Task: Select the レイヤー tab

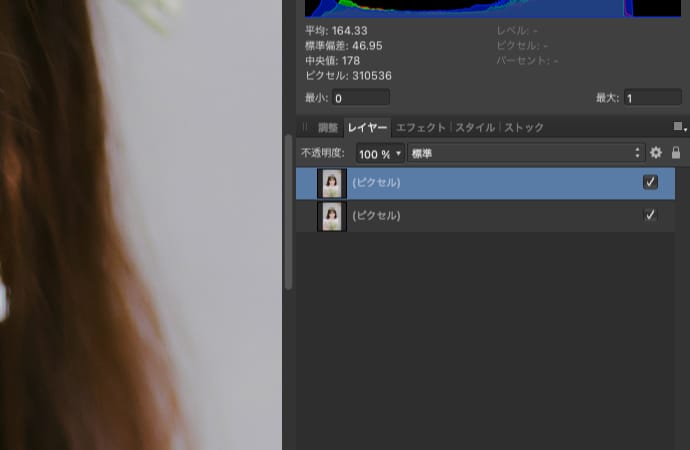Action: 367,128
